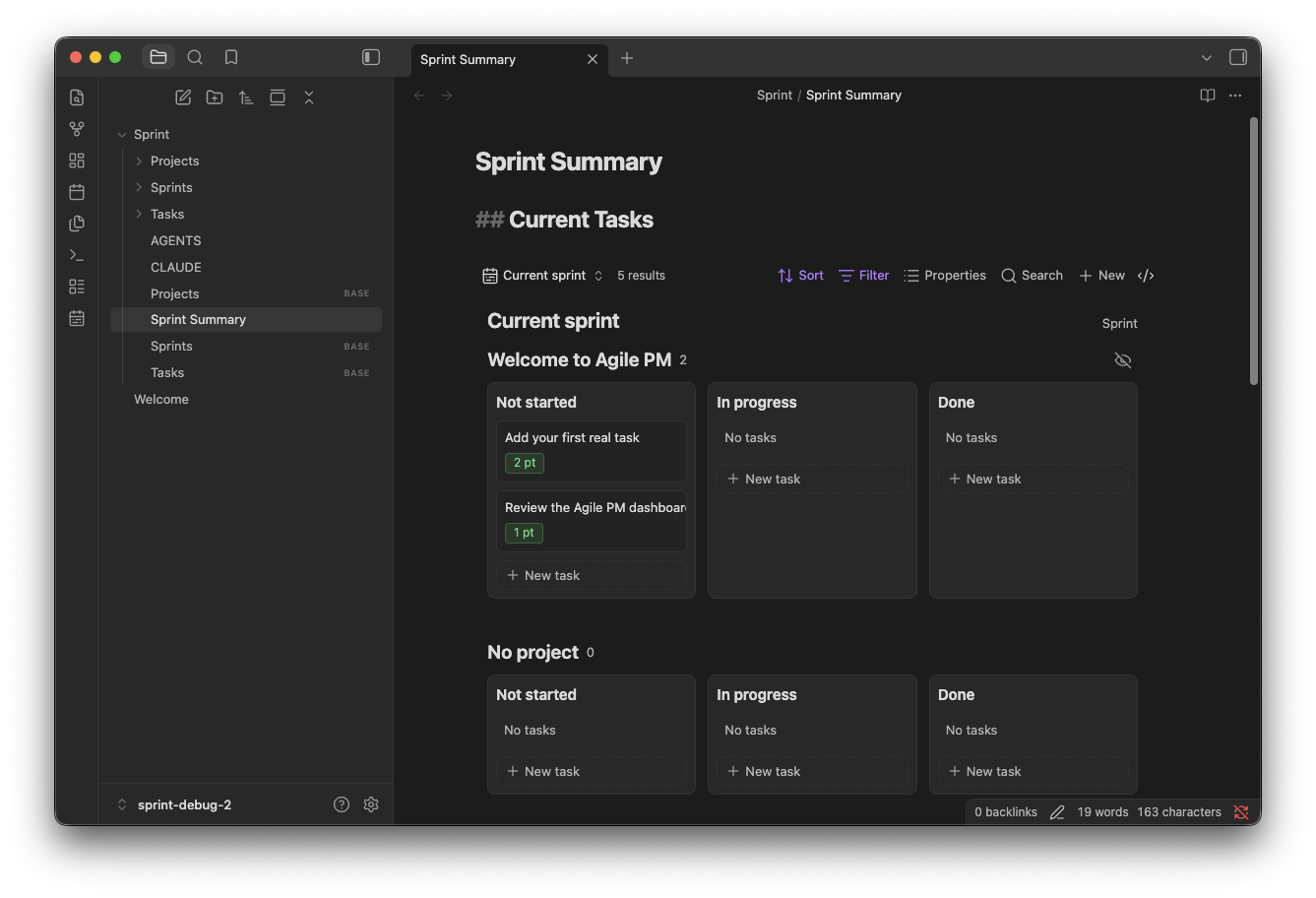The width and height of the screenshot is (1316, 898).
Task: Open the Sort menu
Action: tap(800, 276)
